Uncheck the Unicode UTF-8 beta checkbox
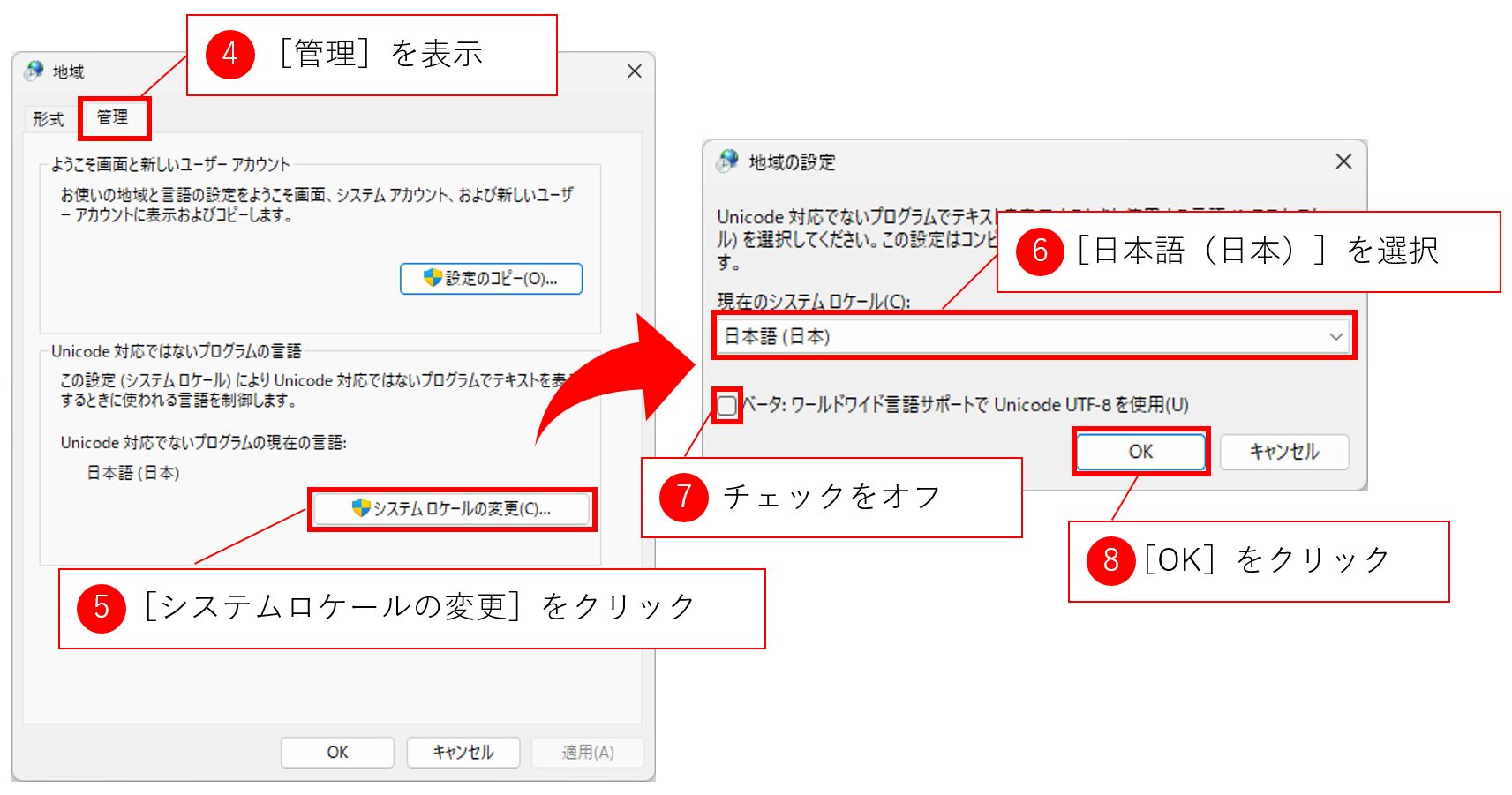The height and width of the screenshot is (795, 1512). click(726, 406)
